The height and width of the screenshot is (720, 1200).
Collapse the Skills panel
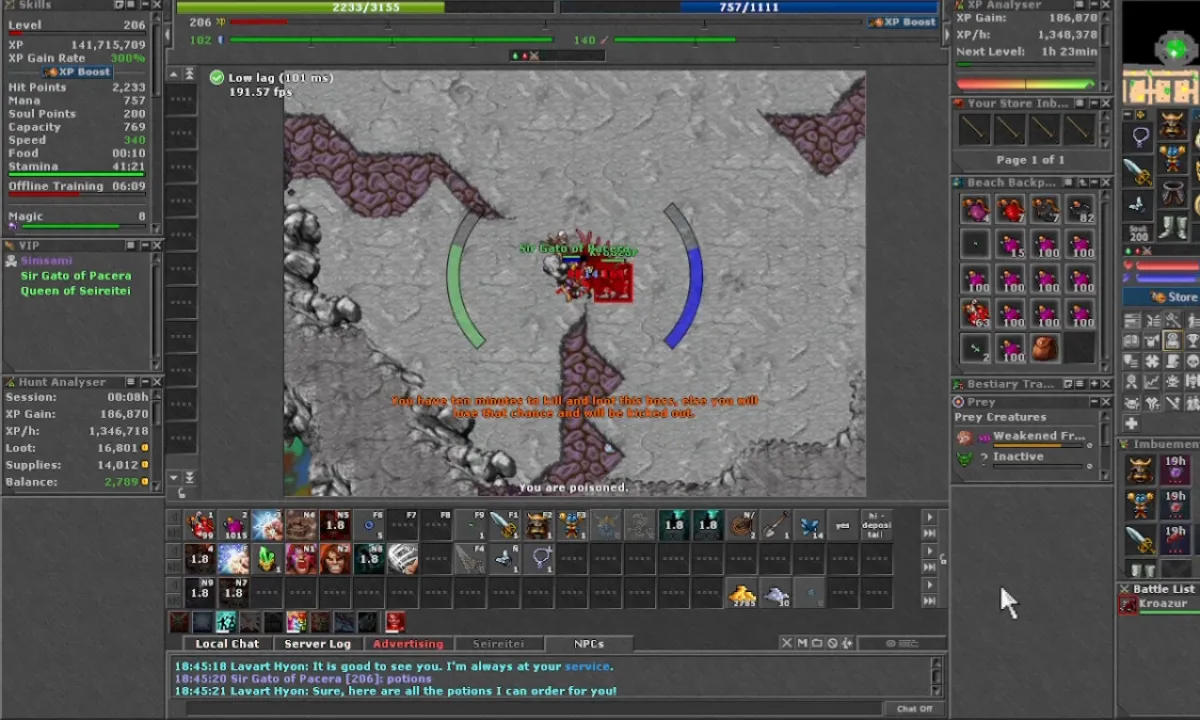point(143,5)
